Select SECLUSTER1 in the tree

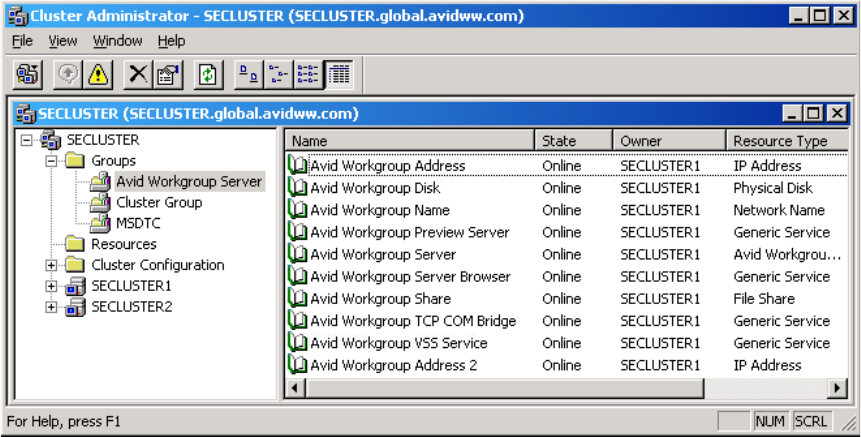[131, 286]
